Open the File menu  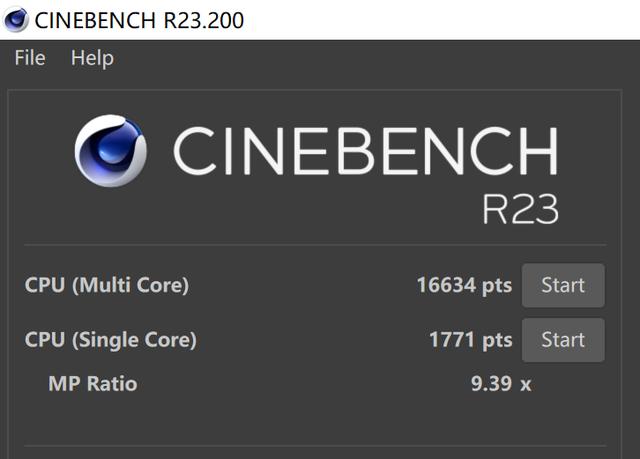(x=30, y=58)
